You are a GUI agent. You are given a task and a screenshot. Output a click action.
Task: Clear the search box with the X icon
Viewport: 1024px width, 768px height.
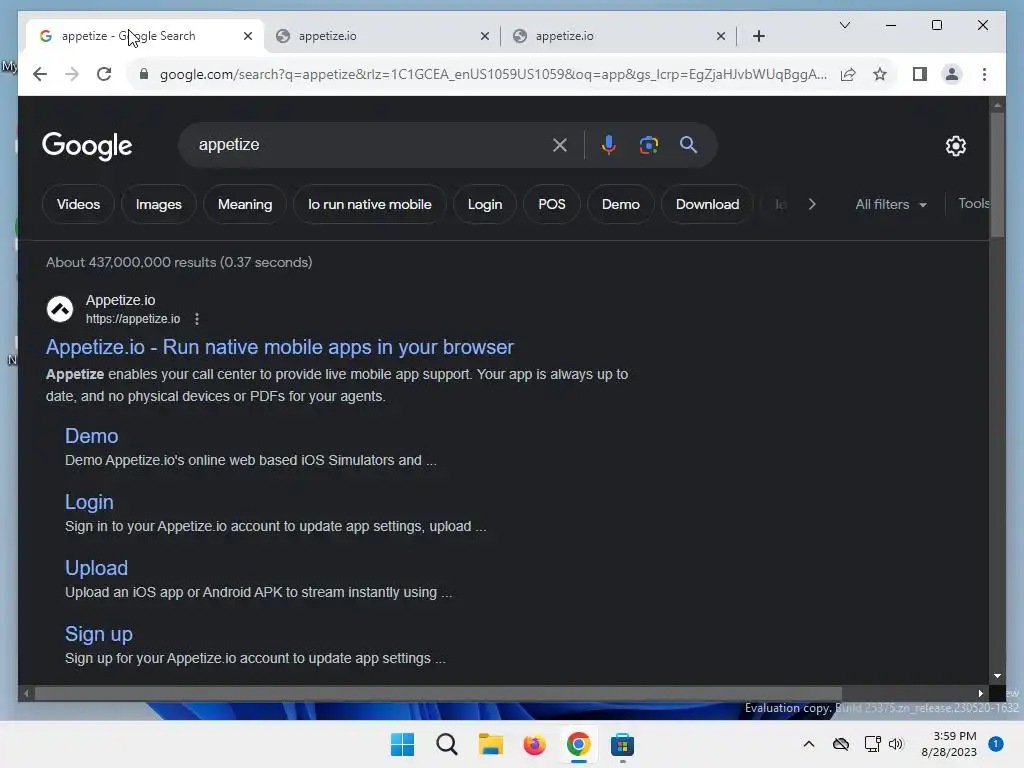click(560, 145)
